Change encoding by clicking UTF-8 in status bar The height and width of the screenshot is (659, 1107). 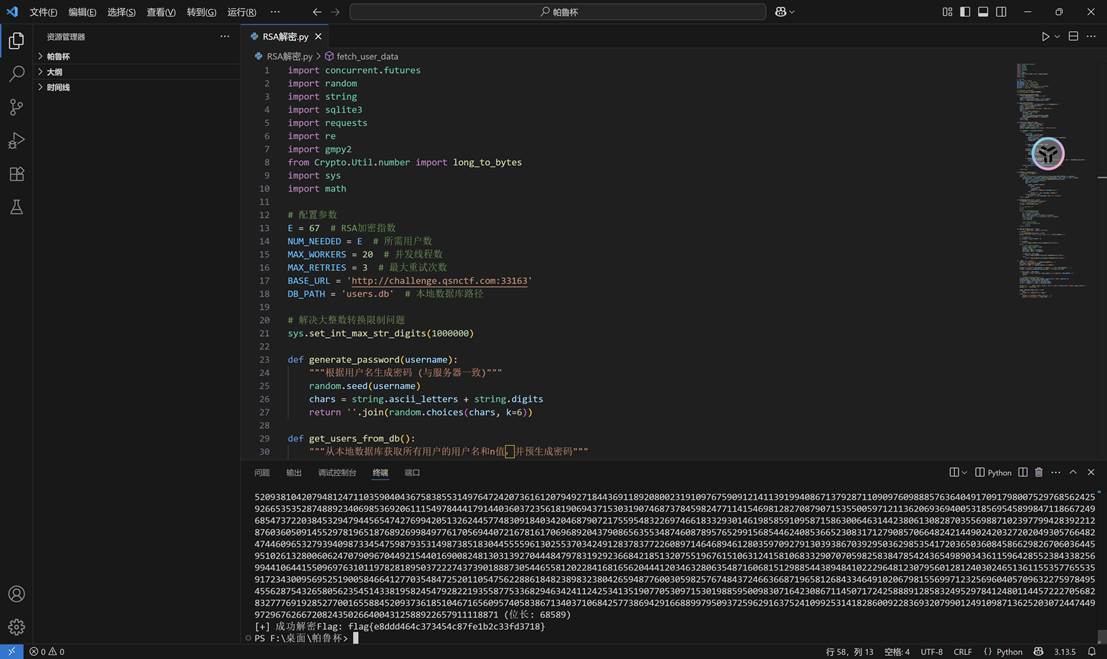[x=932, y=651]
